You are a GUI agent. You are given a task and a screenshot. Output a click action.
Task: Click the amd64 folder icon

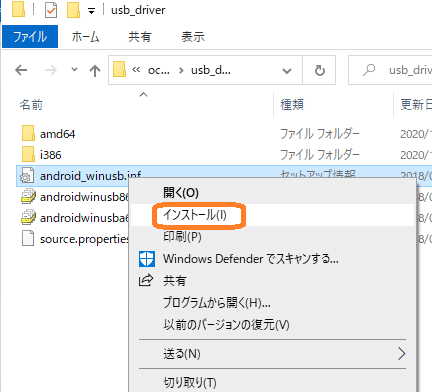coord(28,133)
